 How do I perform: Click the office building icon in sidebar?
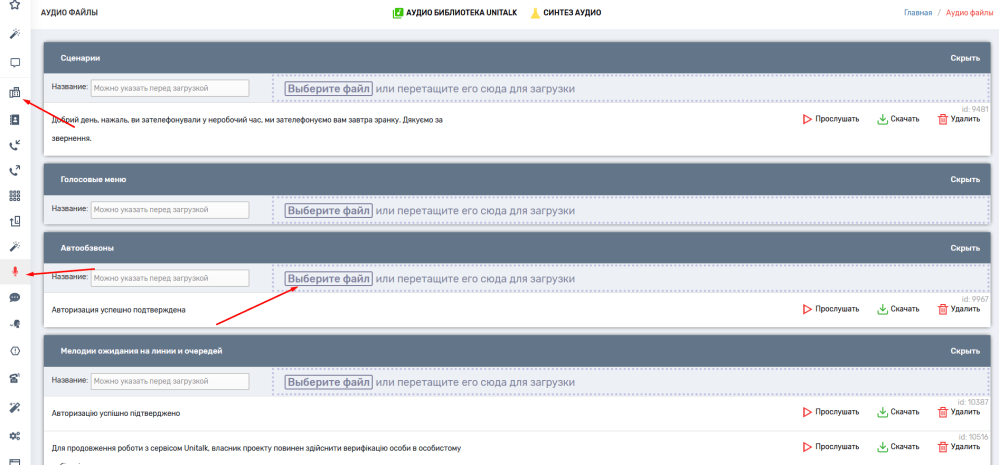coord(15,93)
